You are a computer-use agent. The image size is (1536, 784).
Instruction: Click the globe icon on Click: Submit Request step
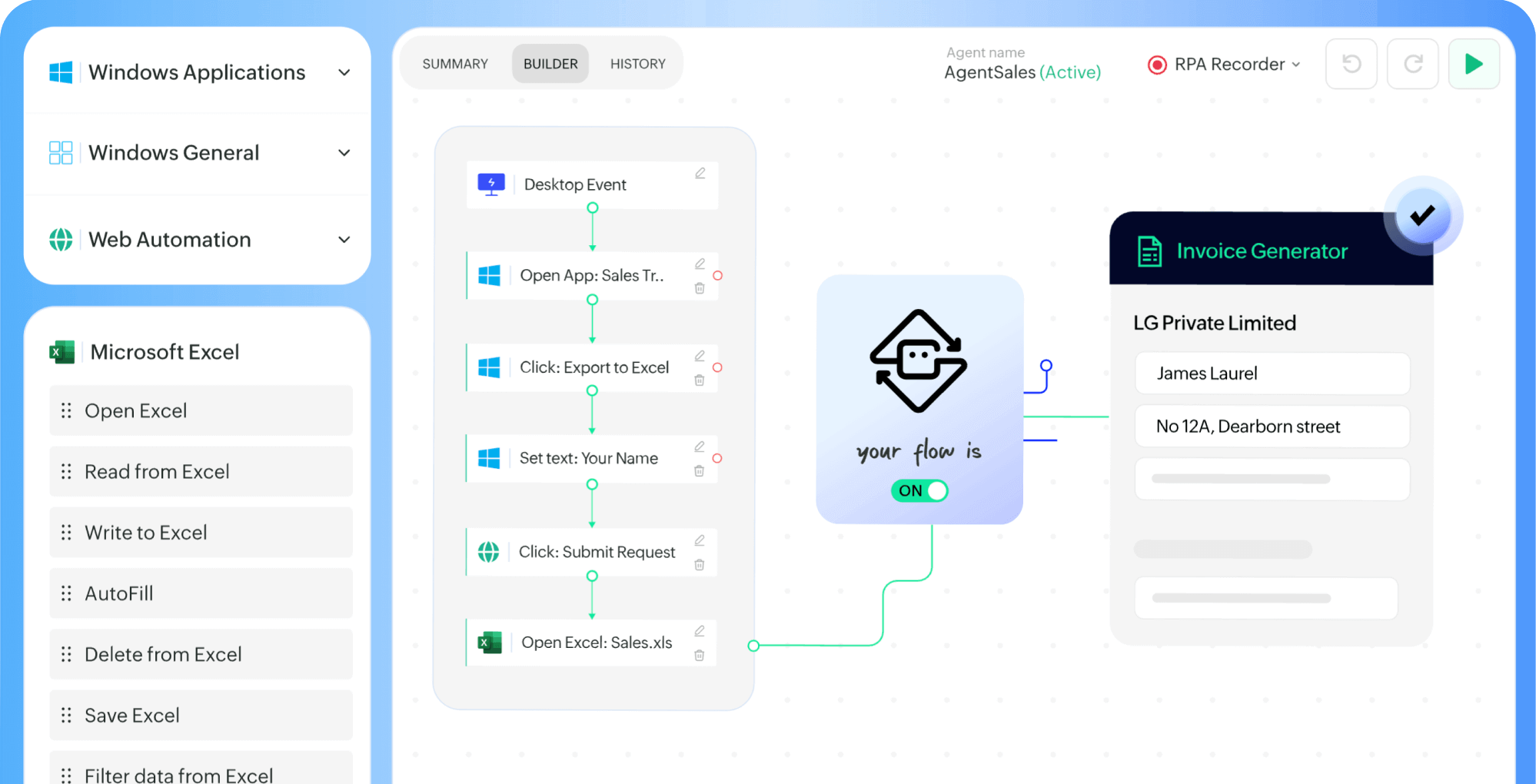[x=490, y=552]
